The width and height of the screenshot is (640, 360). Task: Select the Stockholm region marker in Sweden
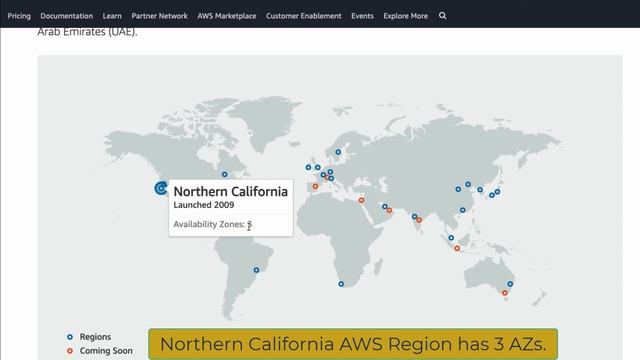pyautogui.click(x=338, y=152)
